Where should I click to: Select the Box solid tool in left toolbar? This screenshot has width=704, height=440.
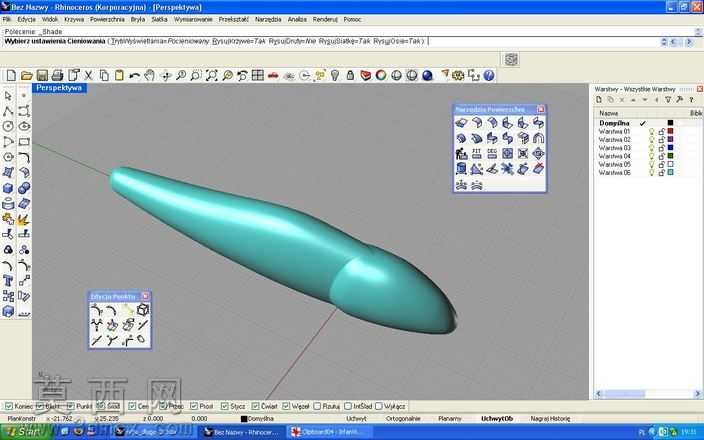8,188
